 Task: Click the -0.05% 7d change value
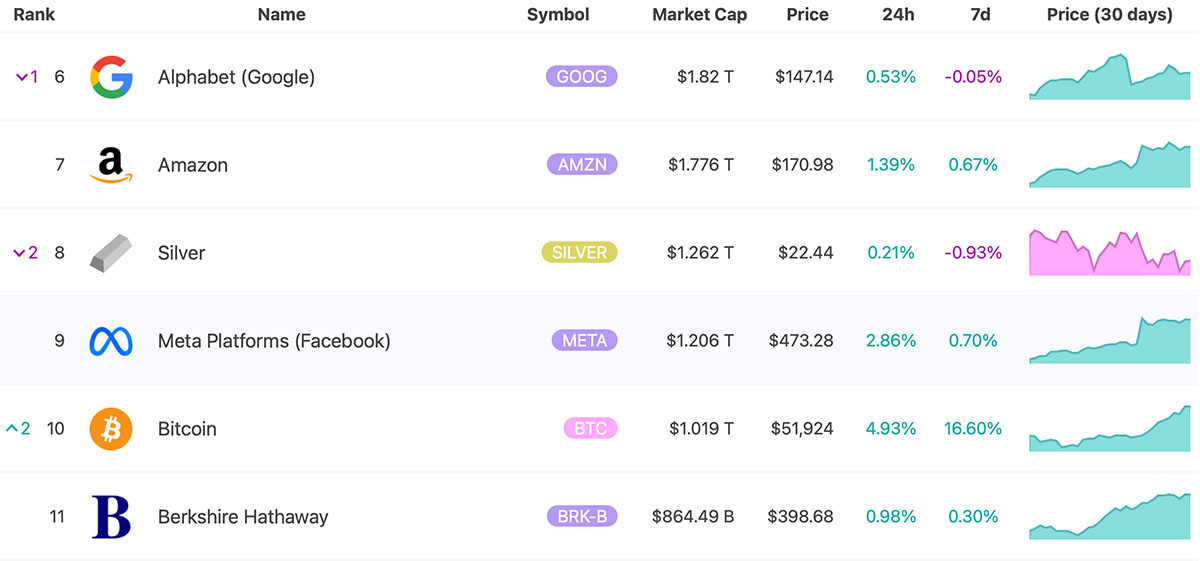coord(973,77)
